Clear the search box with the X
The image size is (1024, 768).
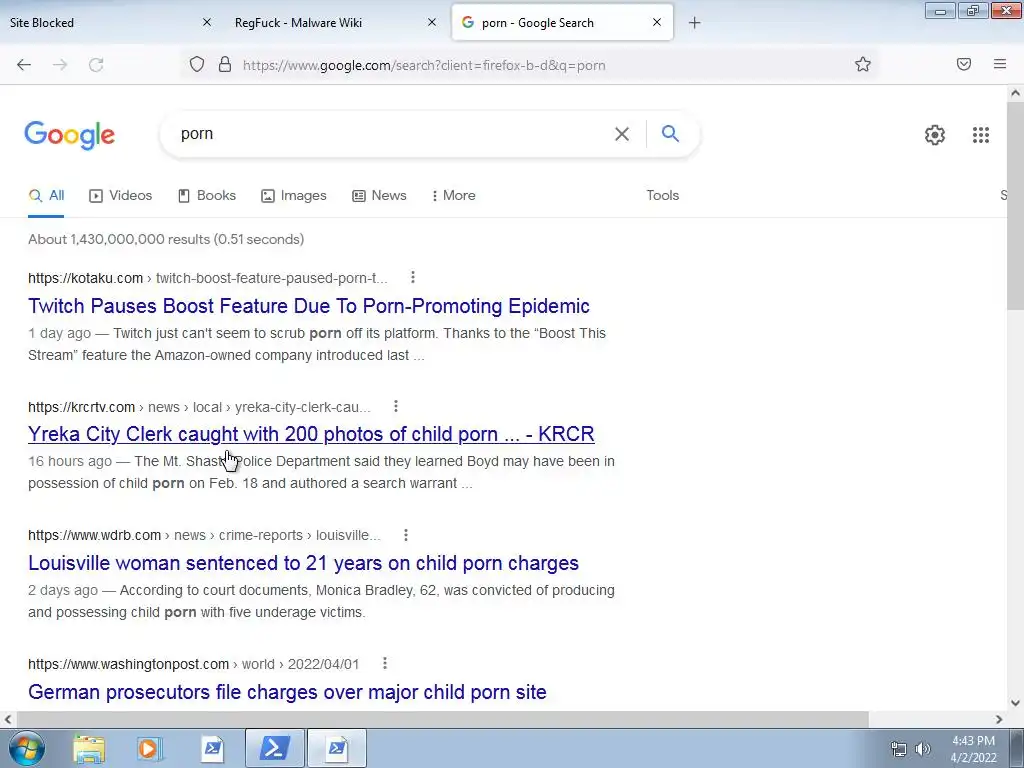click(x=622, y=134)
